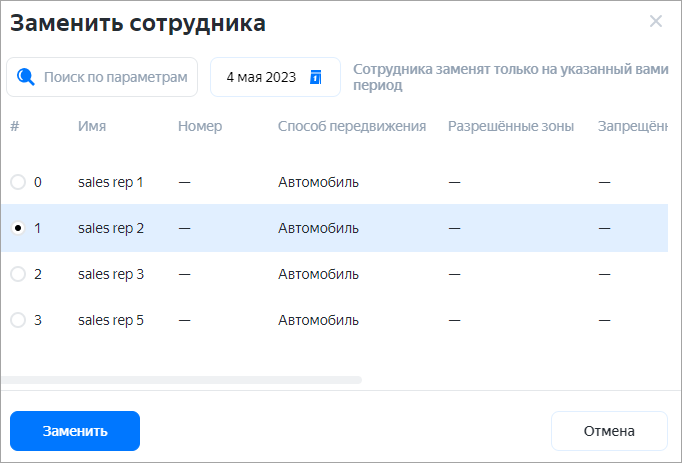This screenshot has height=463, width=682.
Task: Click the Разрешённые зоны column header
Action: point(511,126)
